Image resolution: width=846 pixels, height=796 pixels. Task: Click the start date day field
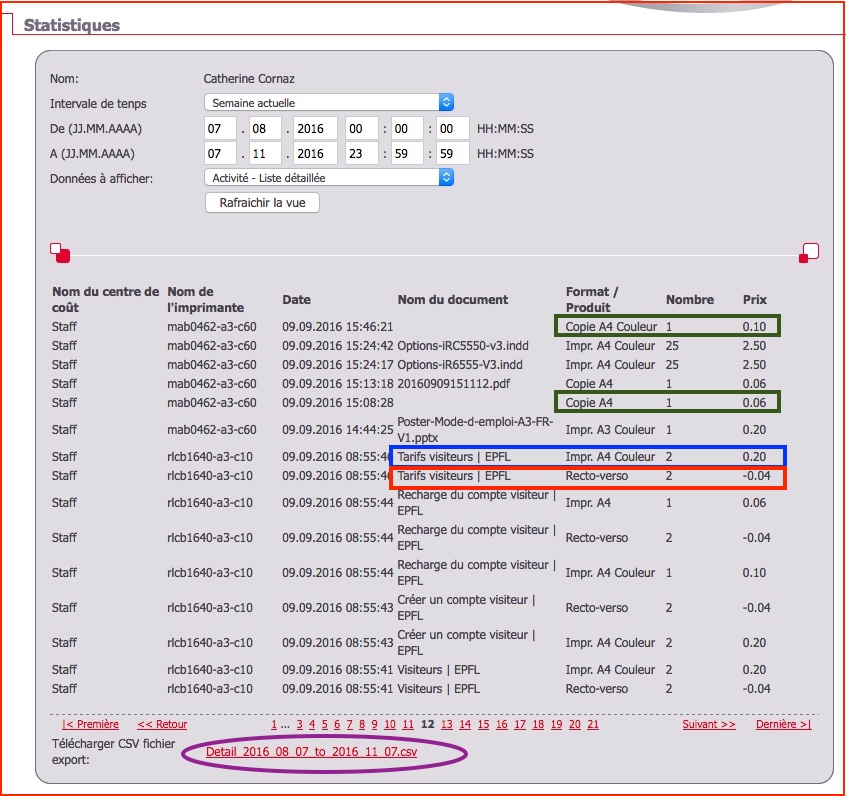click(220, 128)
